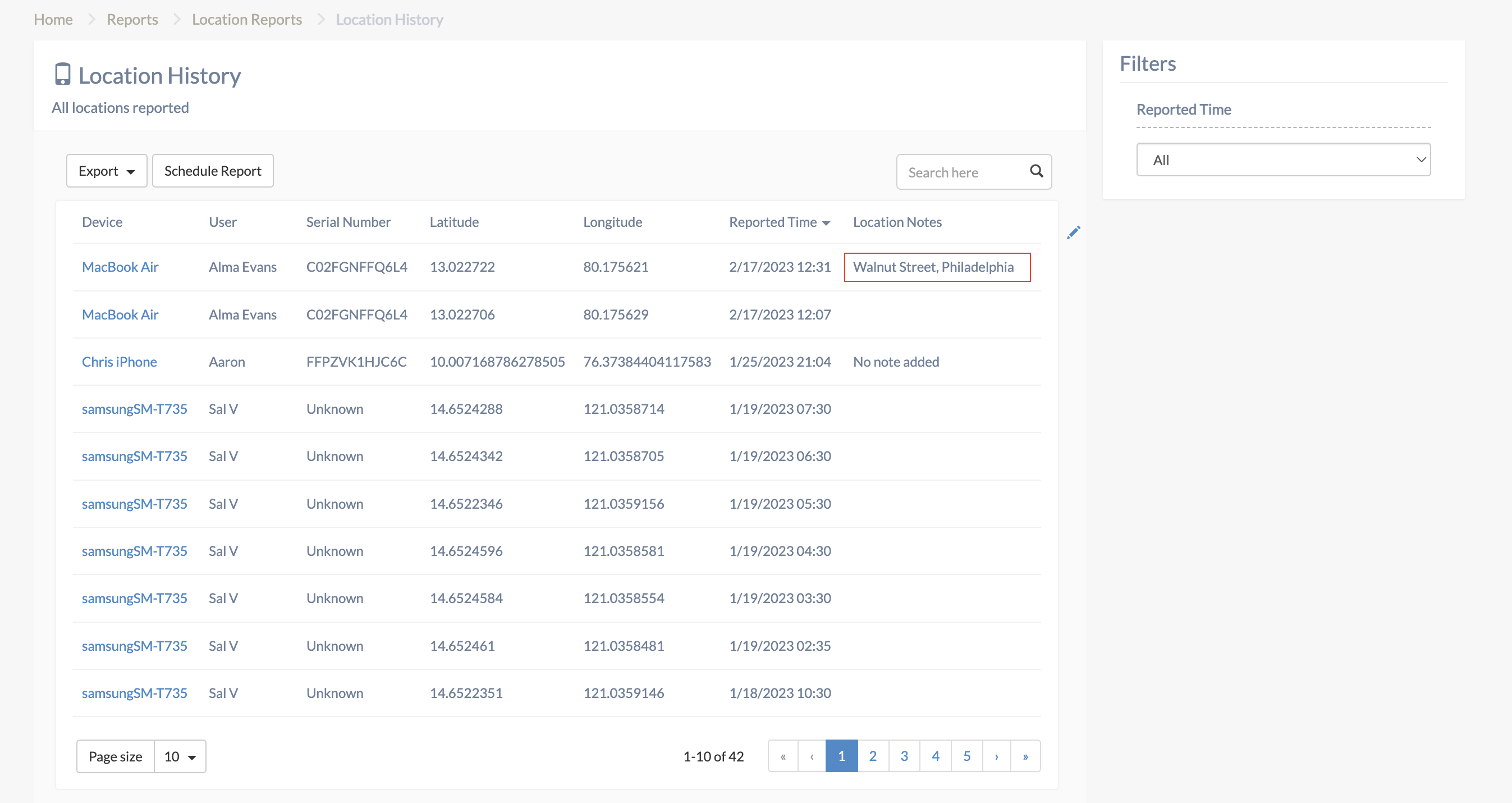Open samsungSM-T735 reported at 07:30
Viewport: 1512px width, 803px height.
pyautogui.click(x=134, y=409)
